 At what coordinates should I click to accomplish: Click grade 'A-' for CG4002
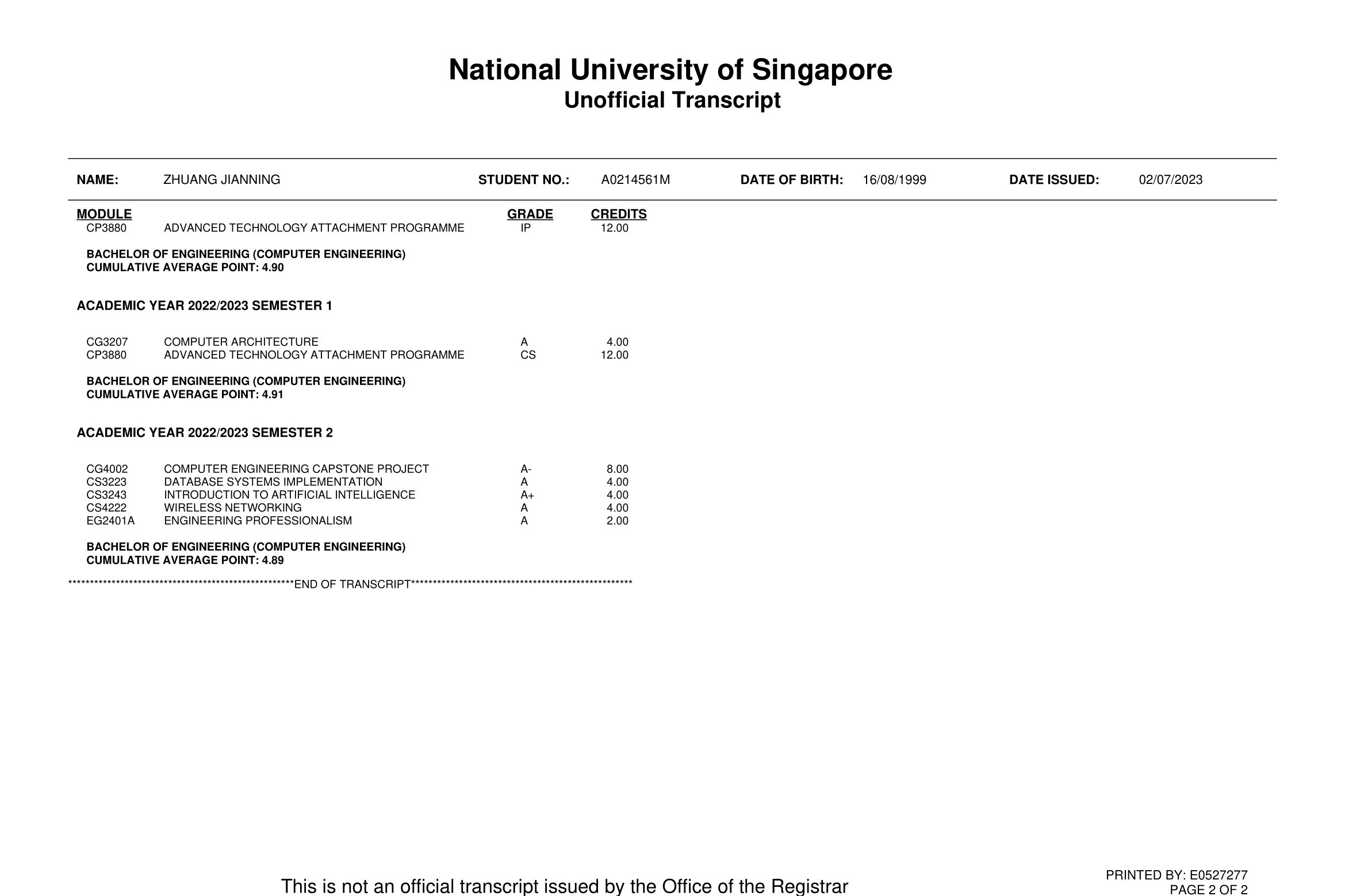526,469
